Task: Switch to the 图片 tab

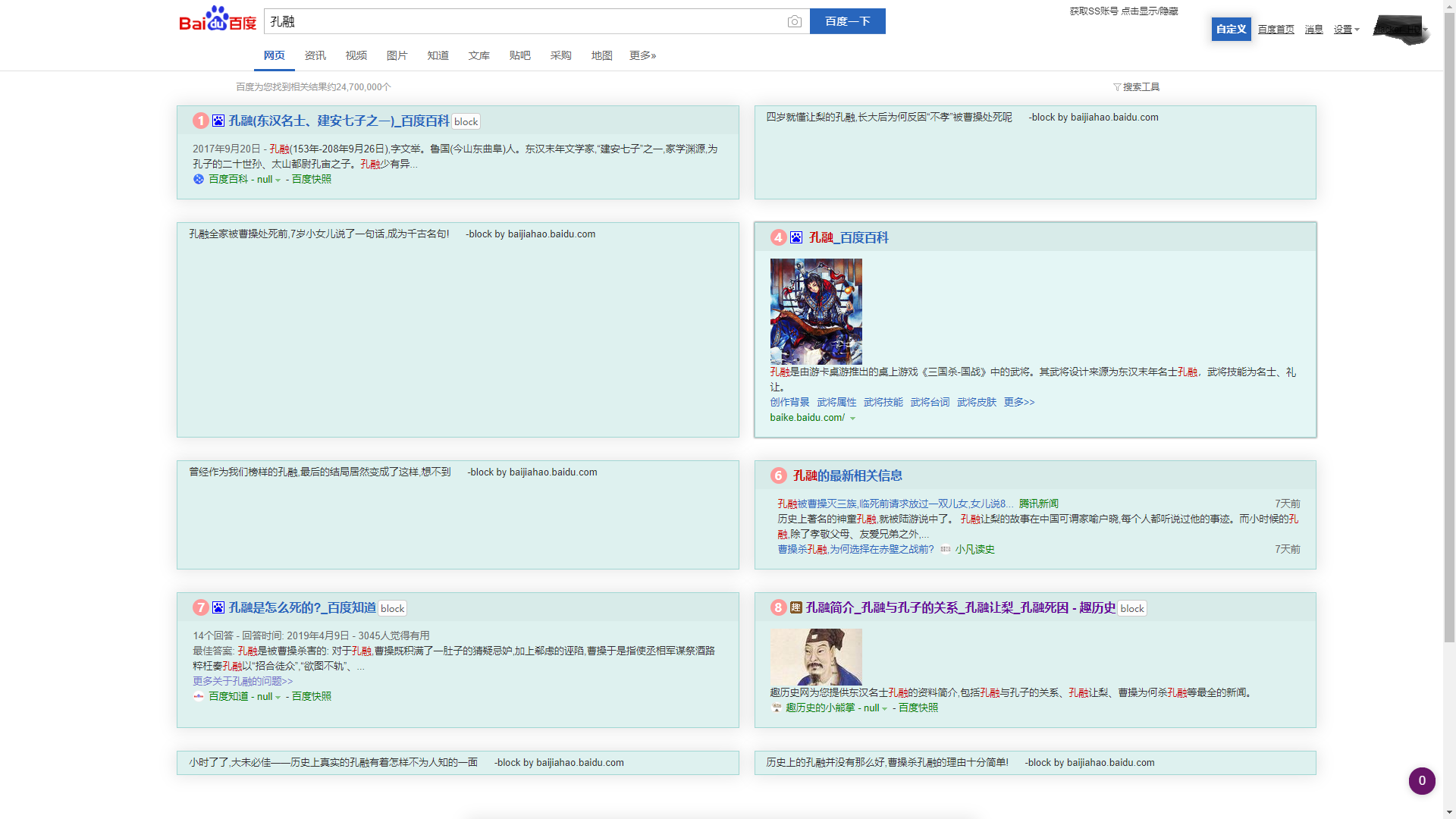Action: point(397,55)
